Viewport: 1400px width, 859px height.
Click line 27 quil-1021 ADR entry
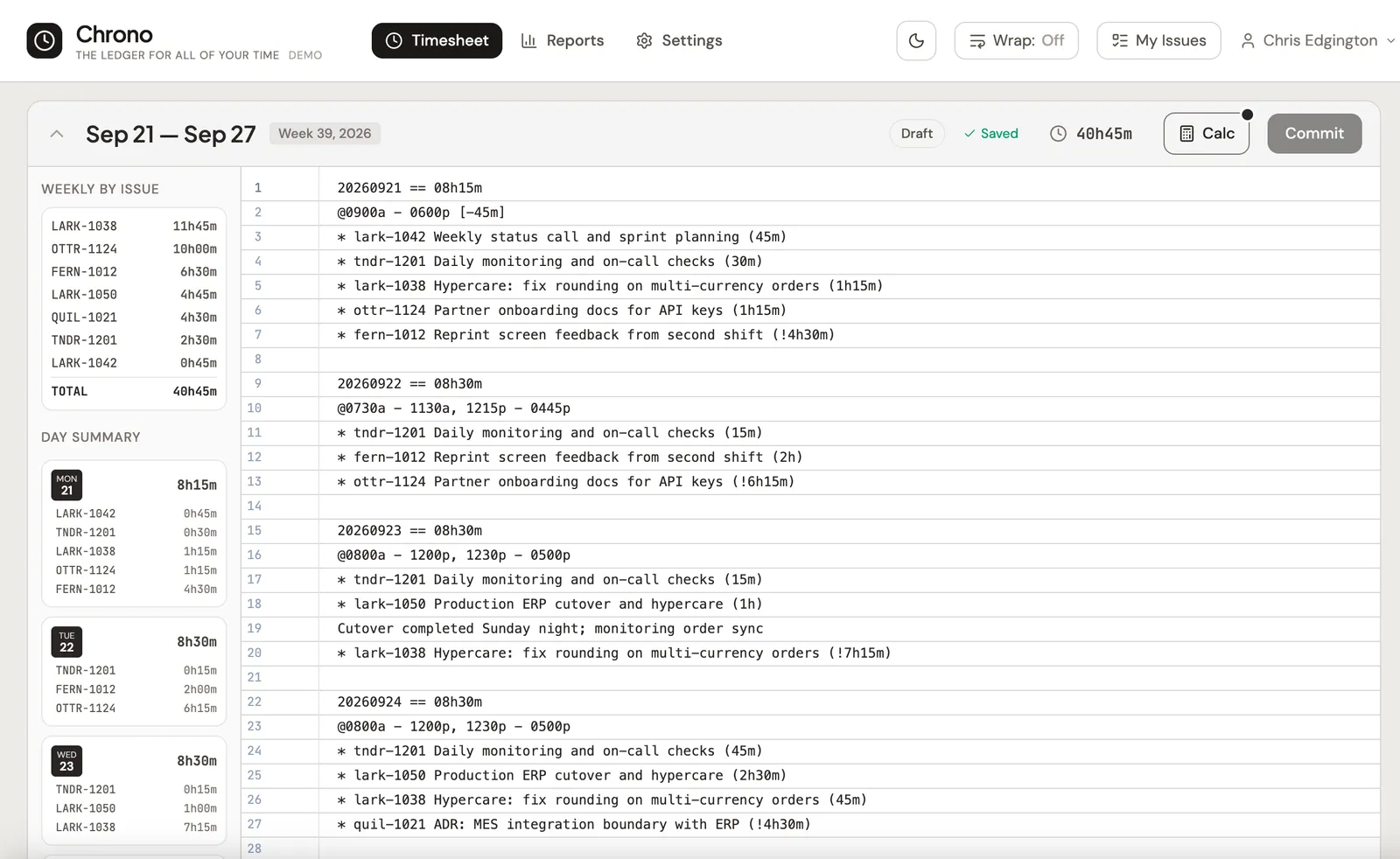574,824
